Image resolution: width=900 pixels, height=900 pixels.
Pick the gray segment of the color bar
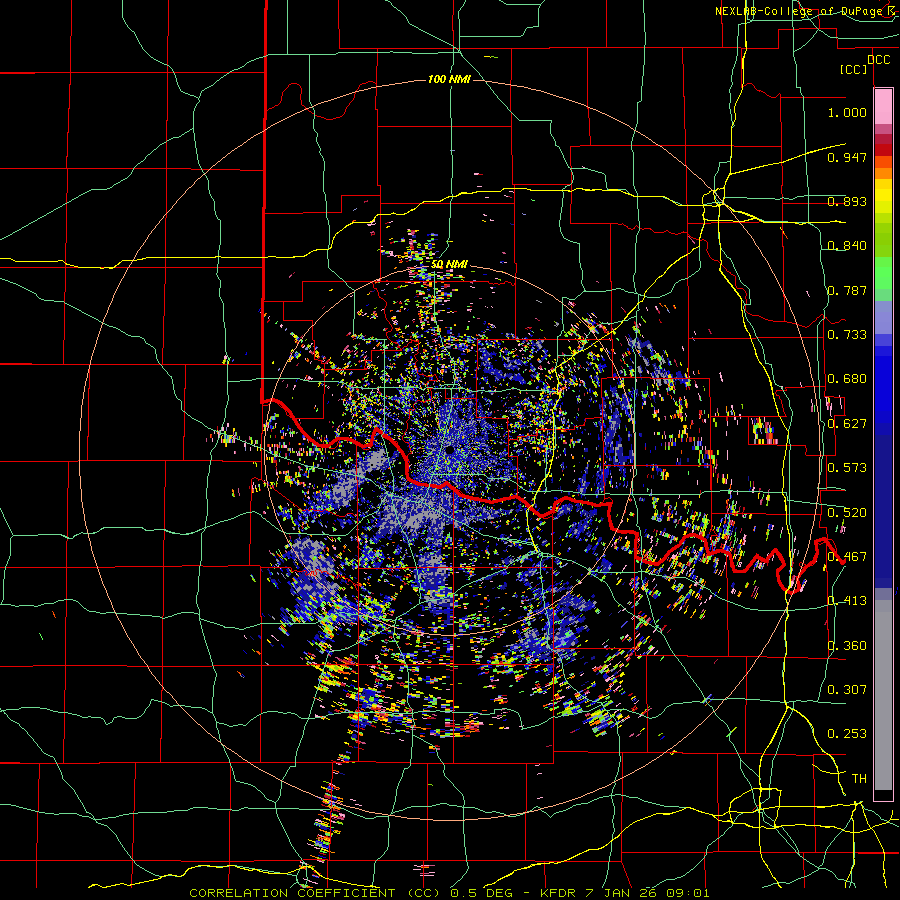tap(883, 695)
